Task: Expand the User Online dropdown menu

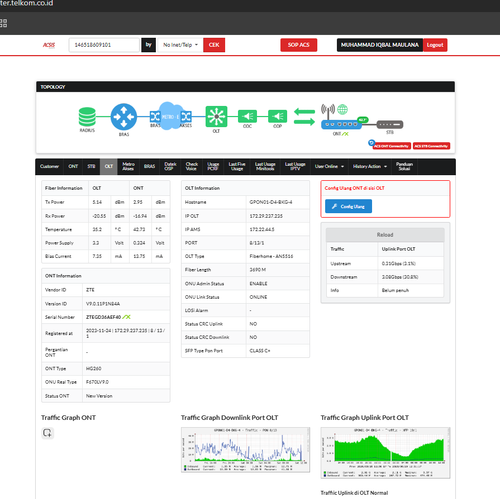Action: pyautogui.click(x=329, y=166)
